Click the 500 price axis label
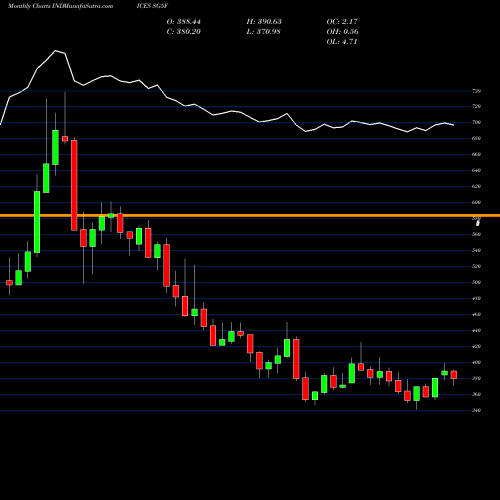 (477, 282)
